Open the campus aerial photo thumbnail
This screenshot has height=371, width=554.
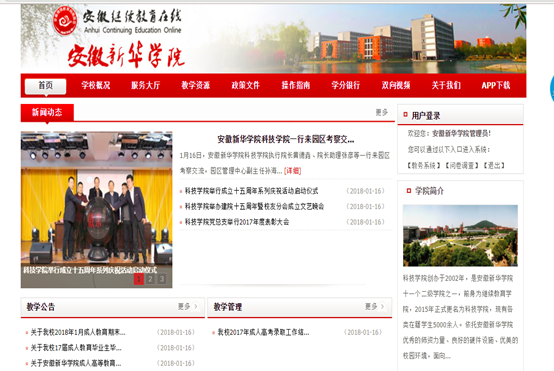pyautogui.click(x=460, y=235)
